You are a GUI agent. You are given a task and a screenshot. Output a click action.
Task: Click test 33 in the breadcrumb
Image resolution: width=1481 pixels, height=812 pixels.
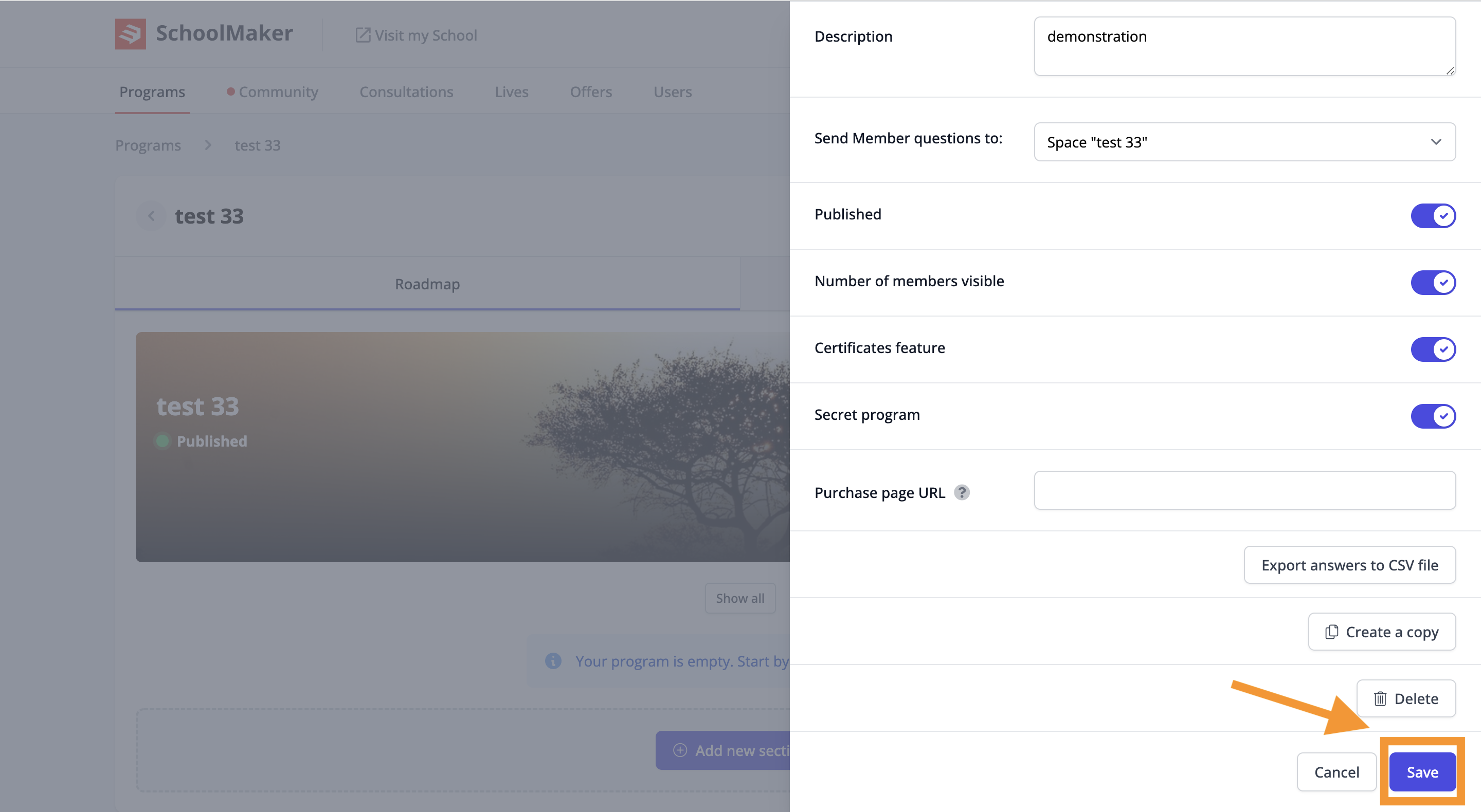click(x=258, y=145)
